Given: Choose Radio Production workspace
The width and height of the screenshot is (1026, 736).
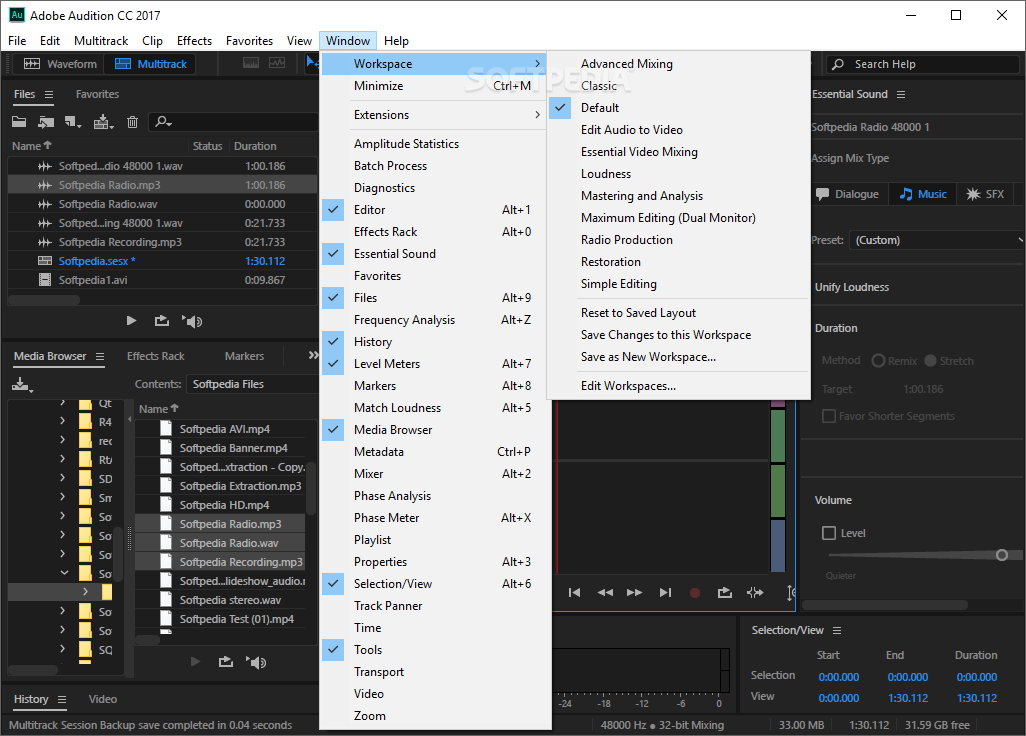Looking at the screenshot, I should pyautogui.click(x=679, y=240).
